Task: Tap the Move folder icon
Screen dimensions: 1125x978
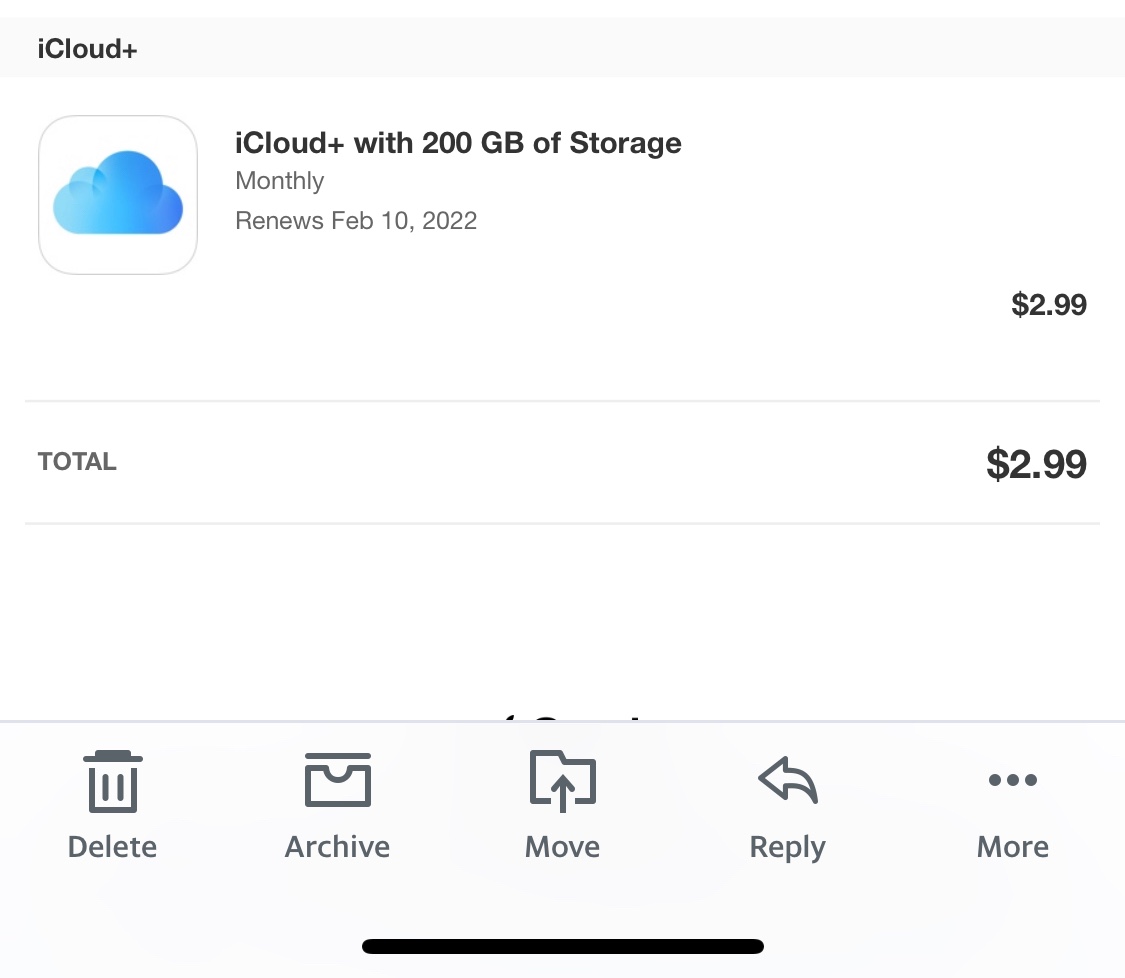Action: click(x=562, y=780)
